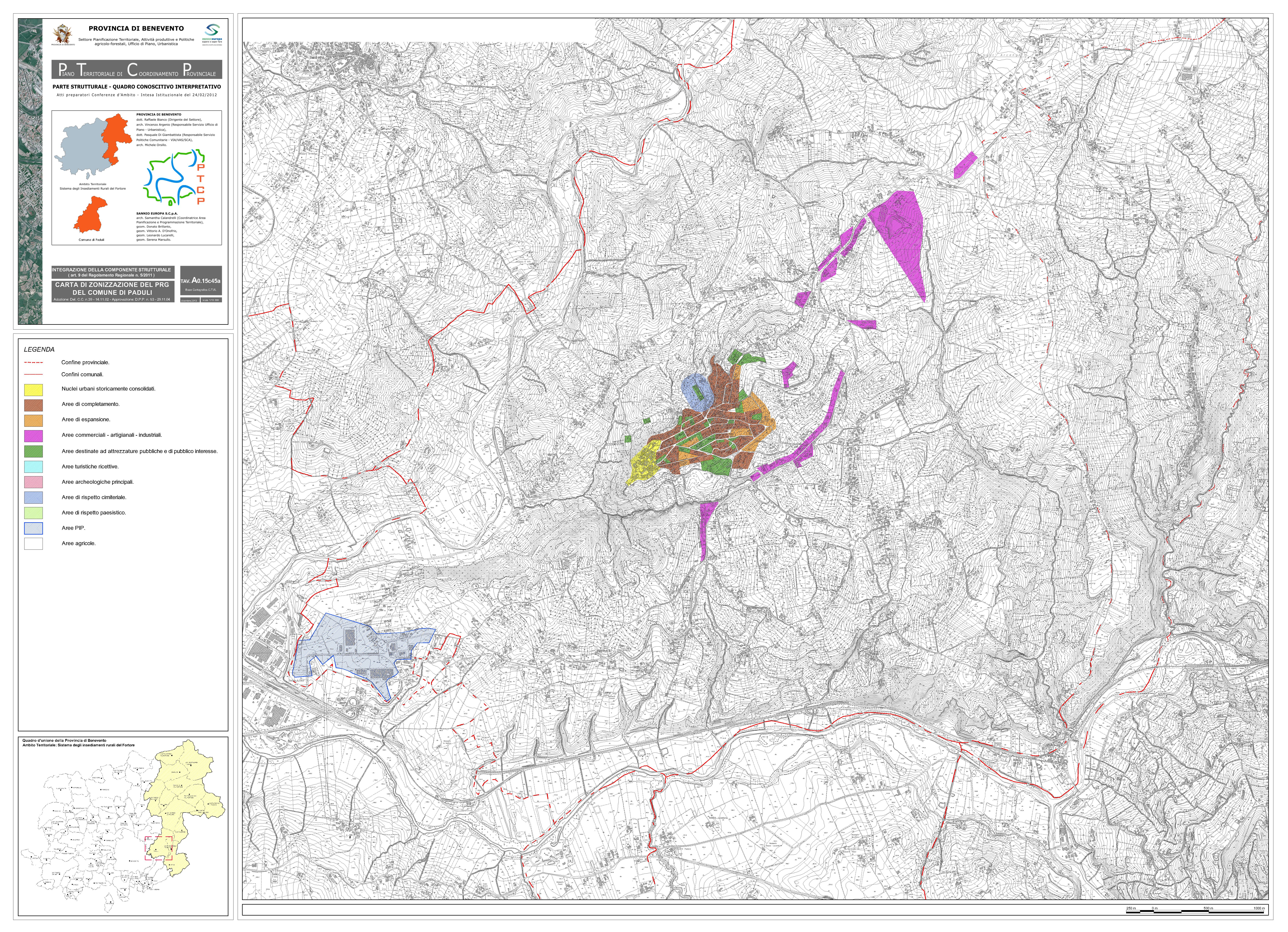Viewport: 1288px width, 932px height.
Task: Click the pink 'Aree archeologiche principali' swatch
Action: [33, 482]
